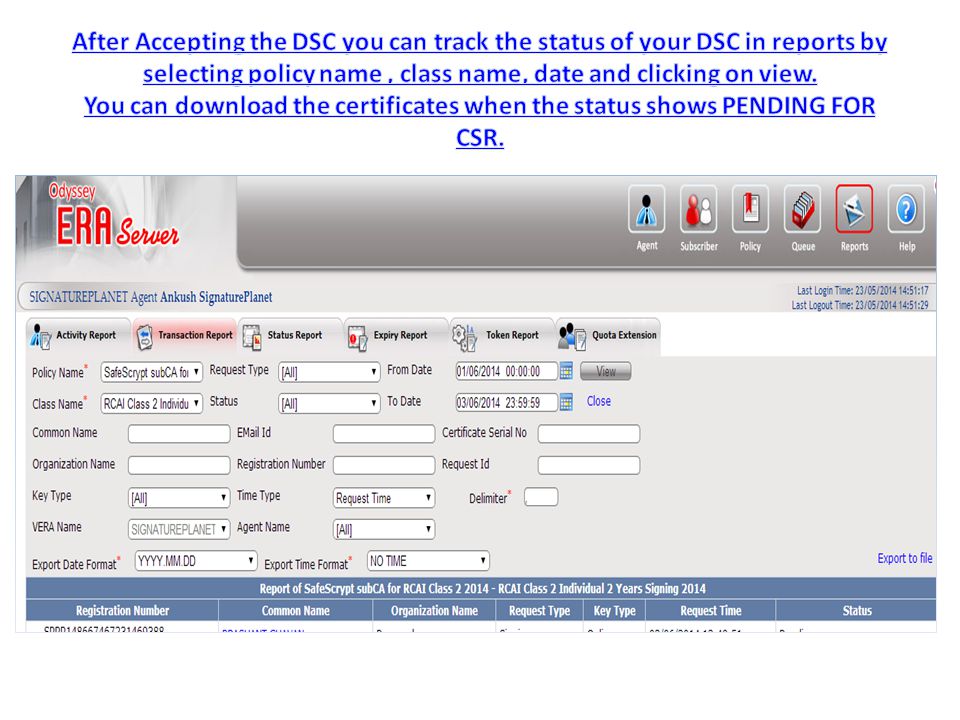Switch to Status Report tab

tap(290, 336)
